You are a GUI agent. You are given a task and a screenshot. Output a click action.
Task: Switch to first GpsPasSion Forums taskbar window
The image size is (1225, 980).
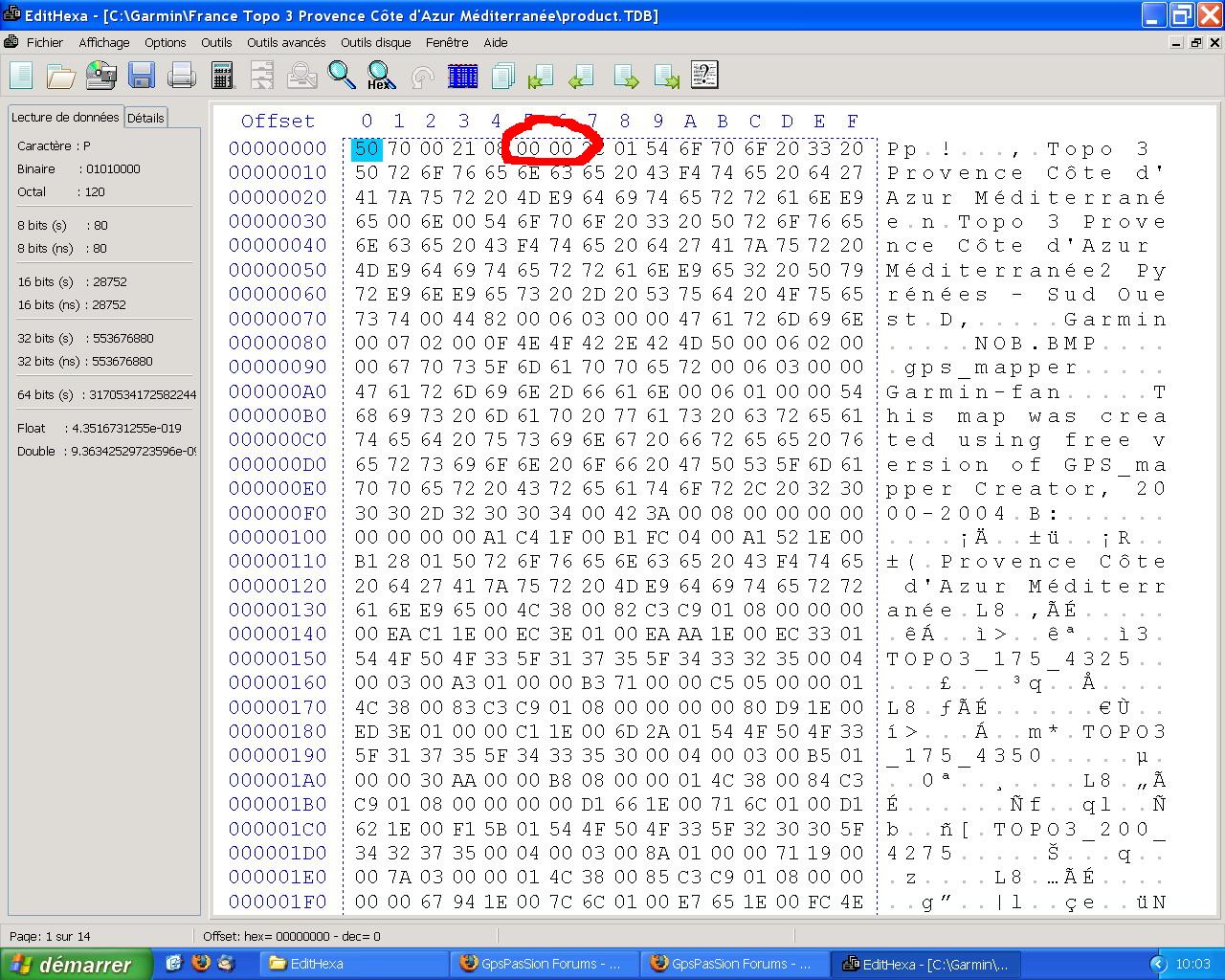[543, 964]
